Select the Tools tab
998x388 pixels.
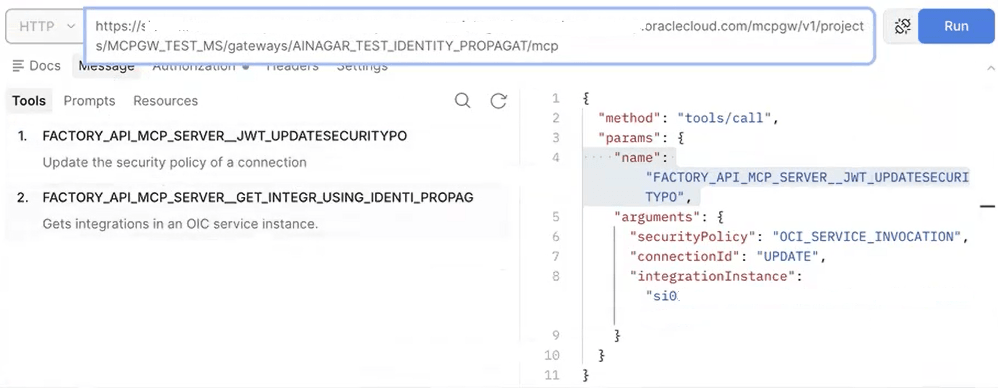[x=29, y=100]
